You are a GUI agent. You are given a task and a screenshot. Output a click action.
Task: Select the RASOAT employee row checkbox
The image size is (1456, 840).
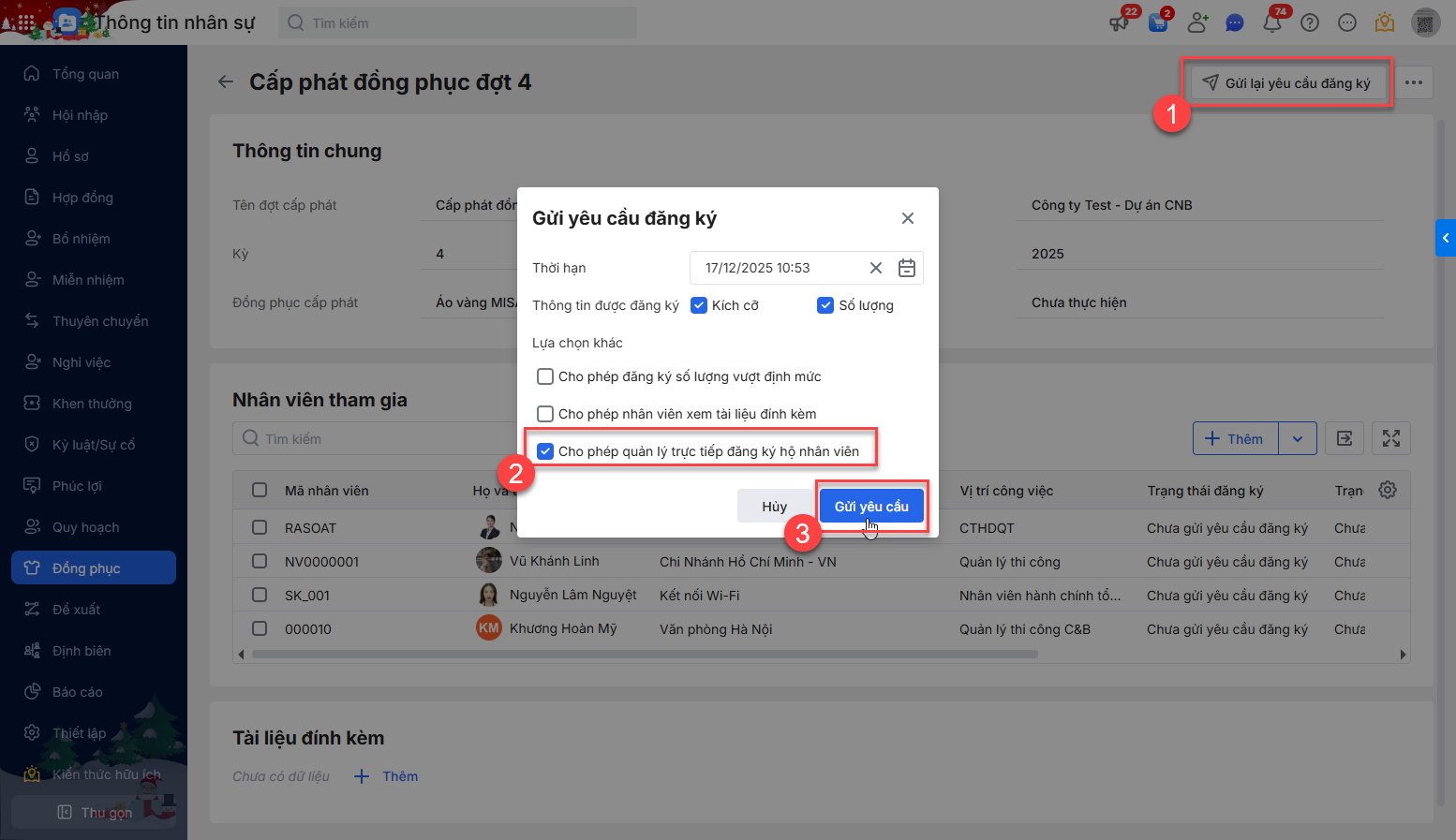coord(260,528)
